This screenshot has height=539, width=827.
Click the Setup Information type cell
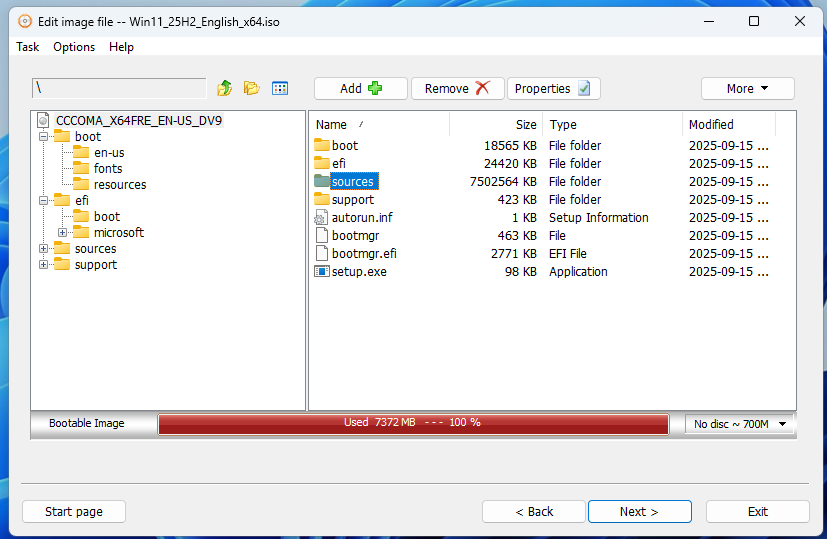click(x=599, y=217)
